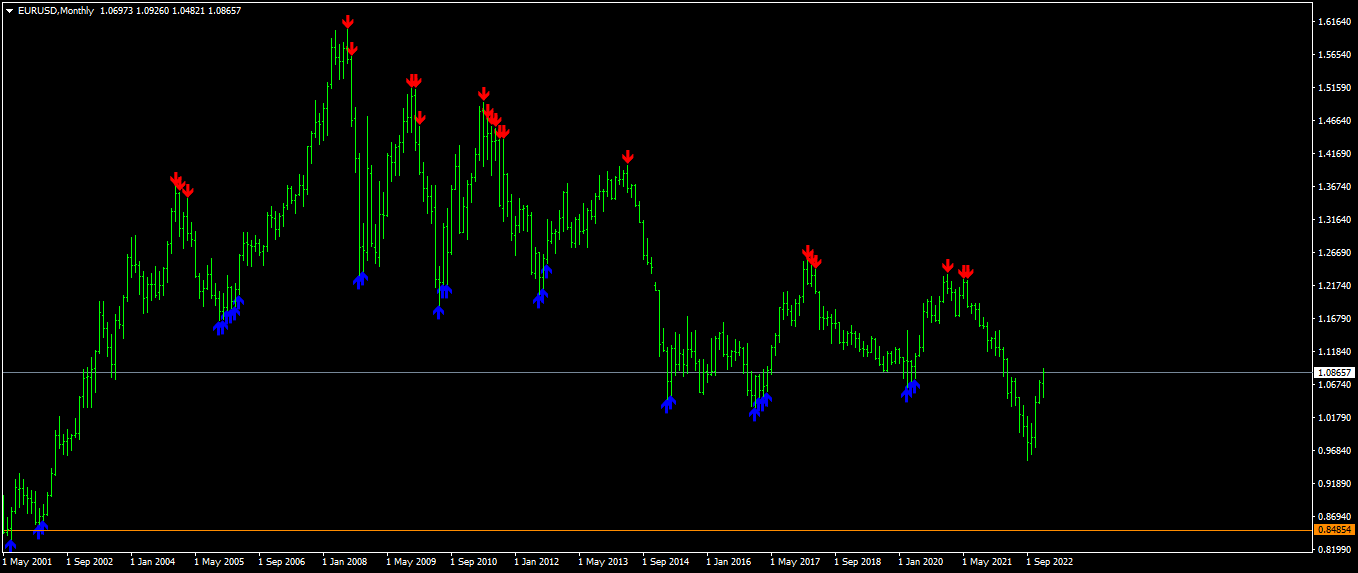Click price scale label 0.96840
Screen dimensions: 1358x573
(x=1335, y=451)
